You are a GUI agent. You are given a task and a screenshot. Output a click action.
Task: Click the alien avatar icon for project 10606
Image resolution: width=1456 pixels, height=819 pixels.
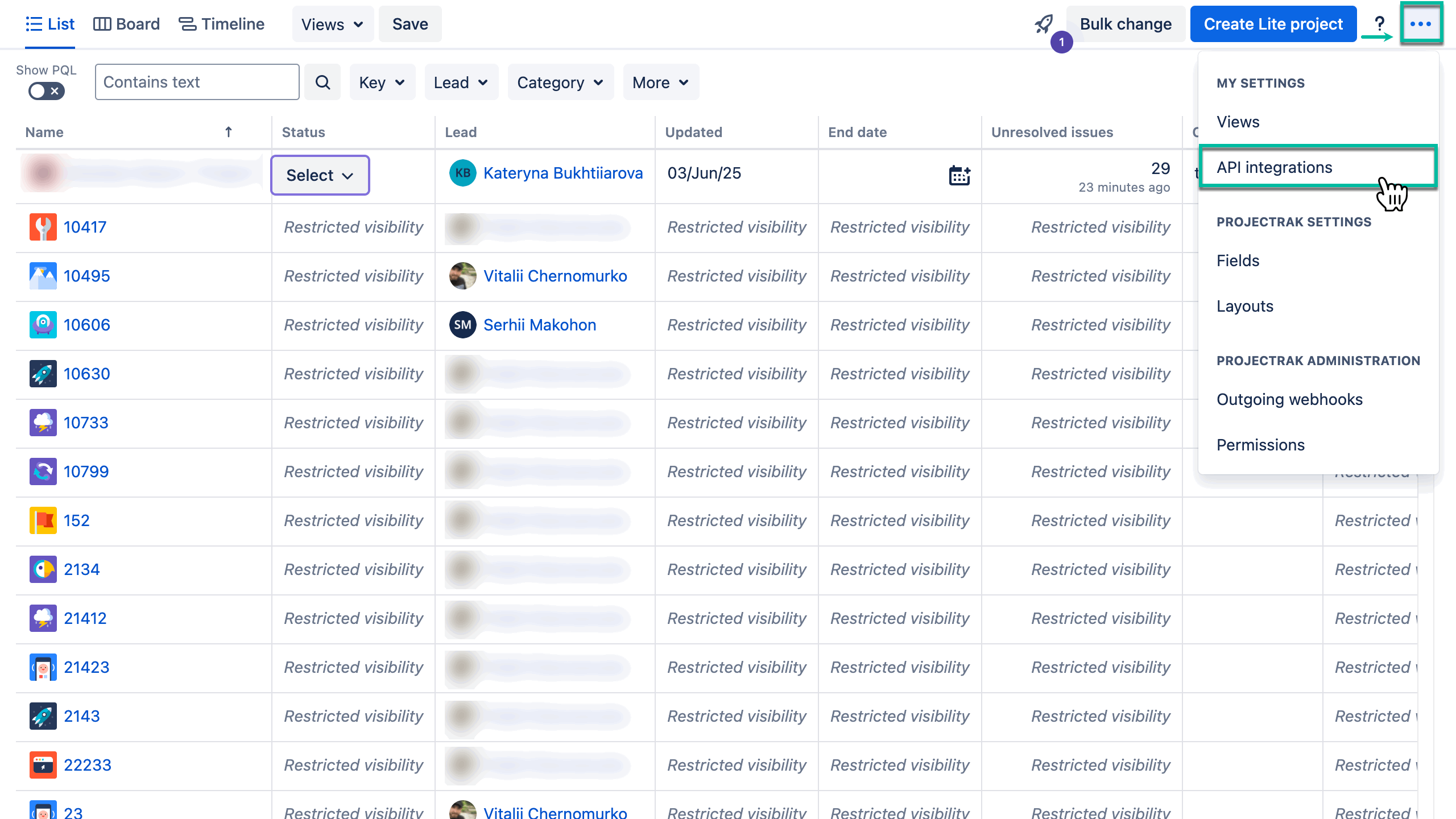coord(43,325)
